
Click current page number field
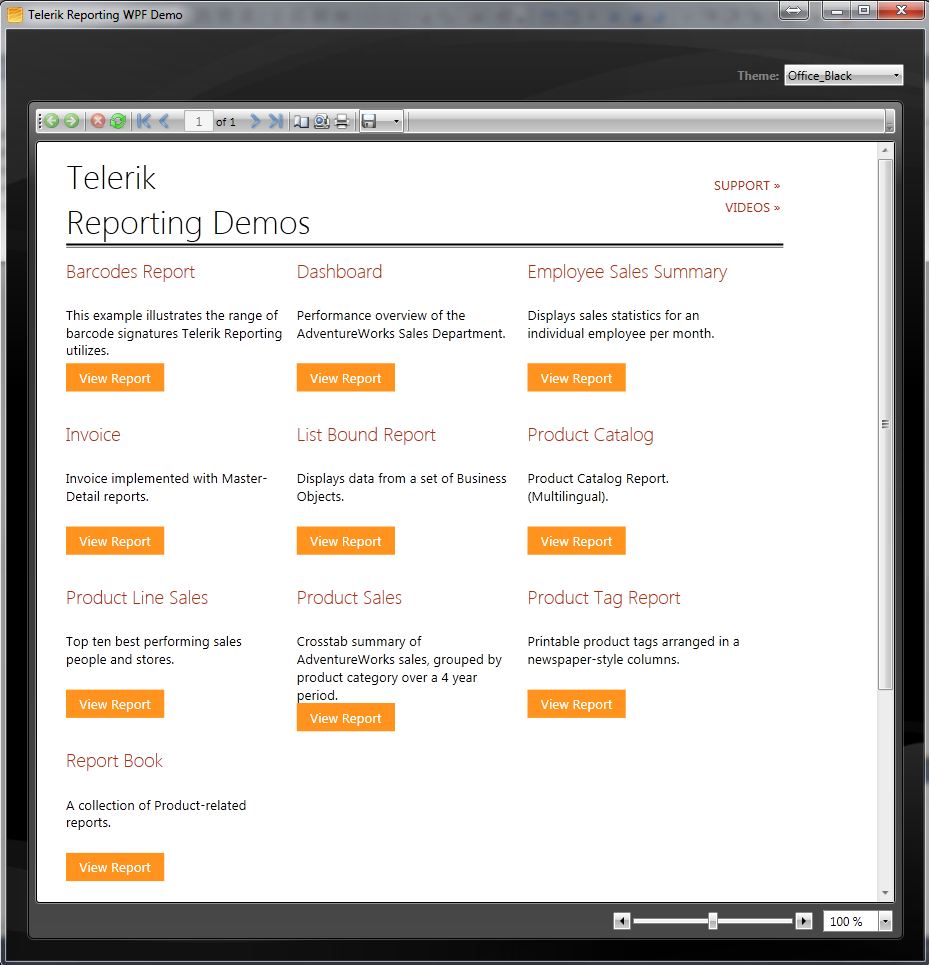point(199,122)
